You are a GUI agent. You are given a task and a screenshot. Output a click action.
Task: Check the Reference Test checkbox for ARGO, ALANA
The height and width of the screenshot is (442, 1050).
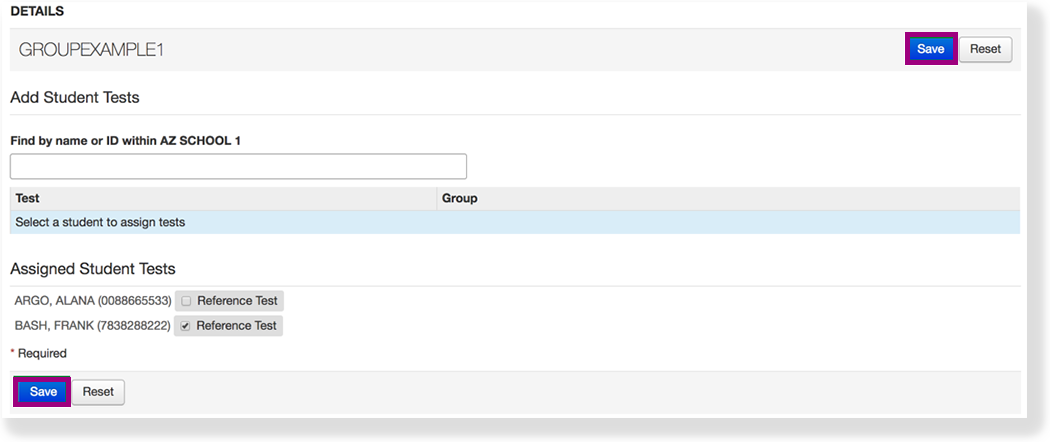pyautogui.click(x=186, y=301)
